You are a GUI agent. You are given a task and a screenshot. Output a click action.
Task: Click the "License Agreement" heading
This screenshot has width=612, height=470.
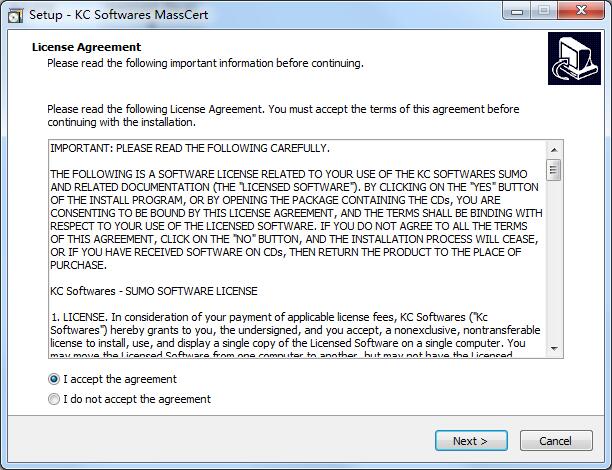click(87, 47)
